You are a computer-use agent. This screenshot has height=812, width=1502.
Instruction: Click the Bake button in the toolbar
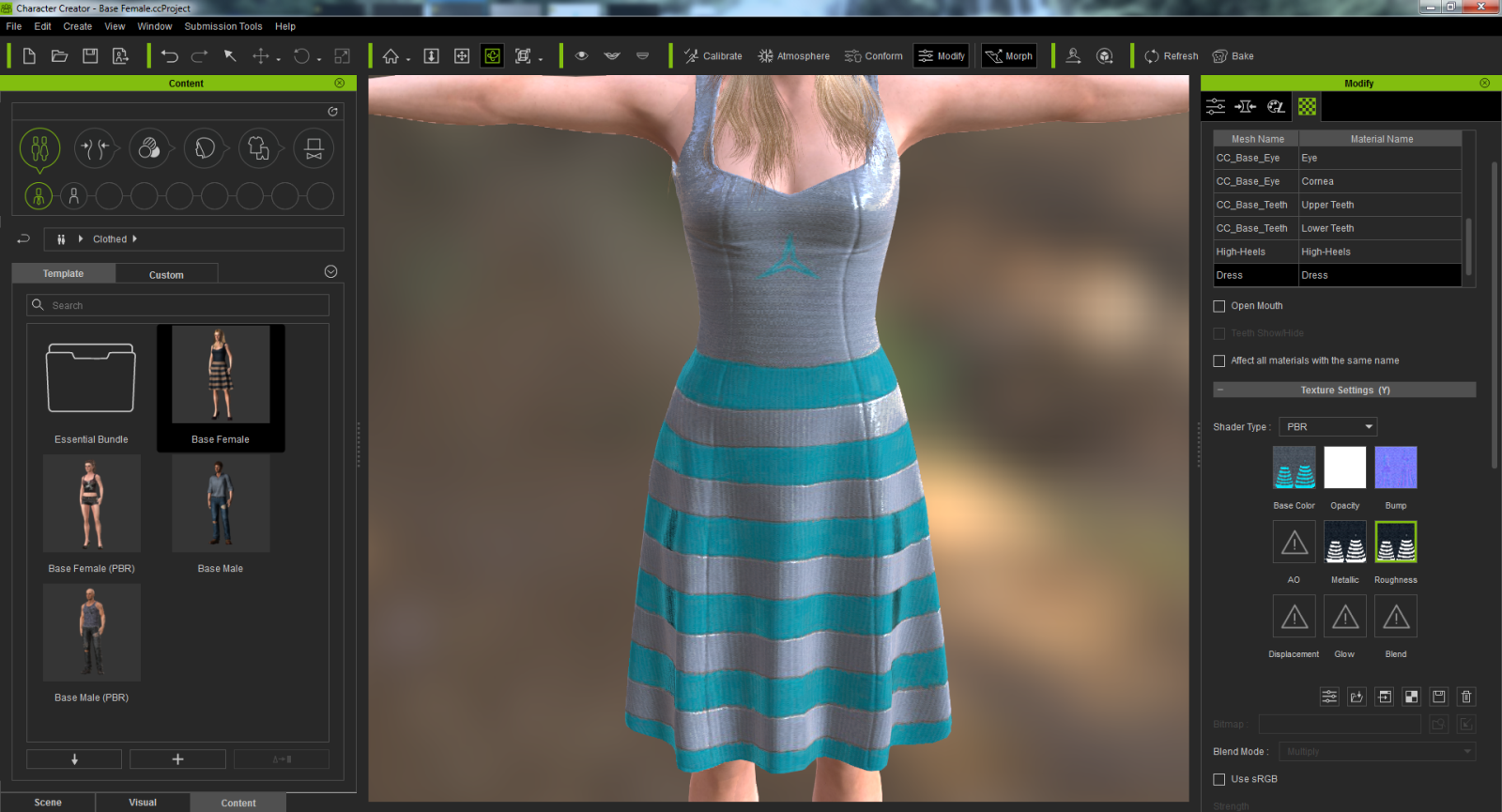point(1234,56)
